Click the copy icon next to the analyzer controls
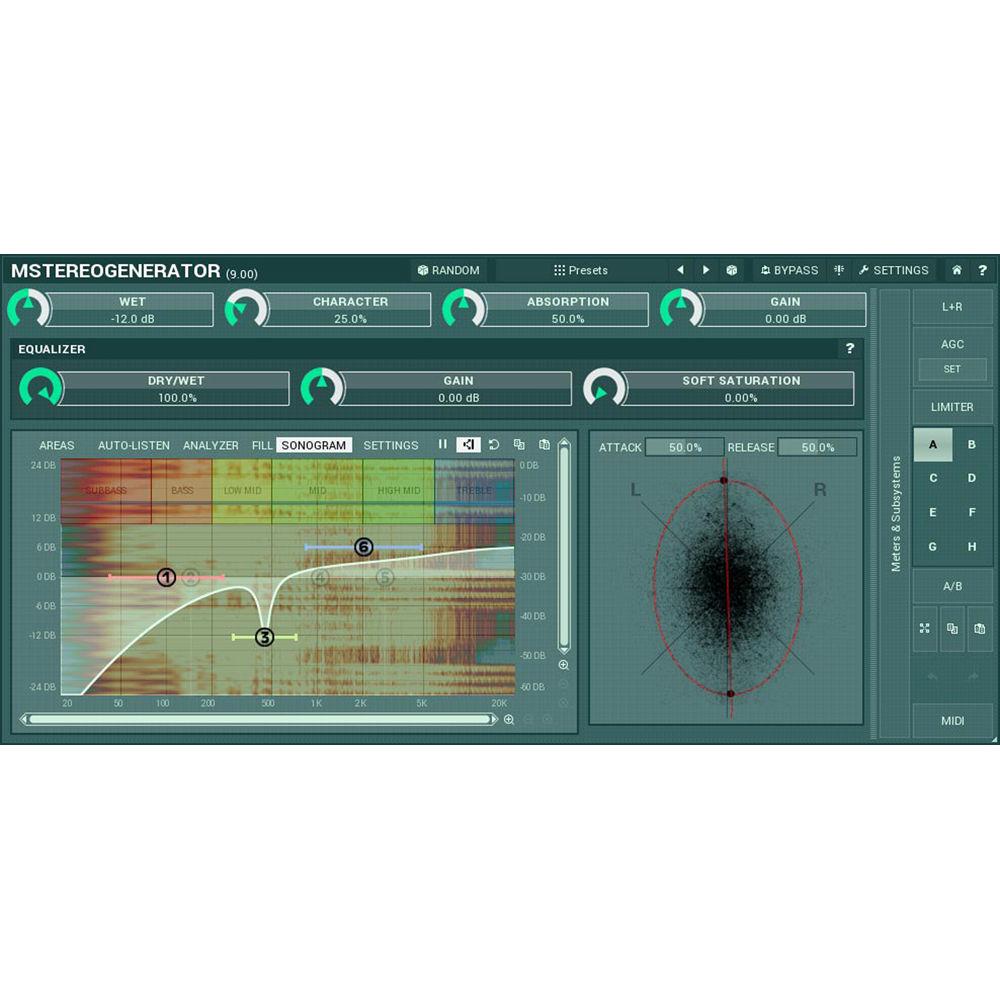The width and height of the screenshot is (1000, 1000). [518, 445]
